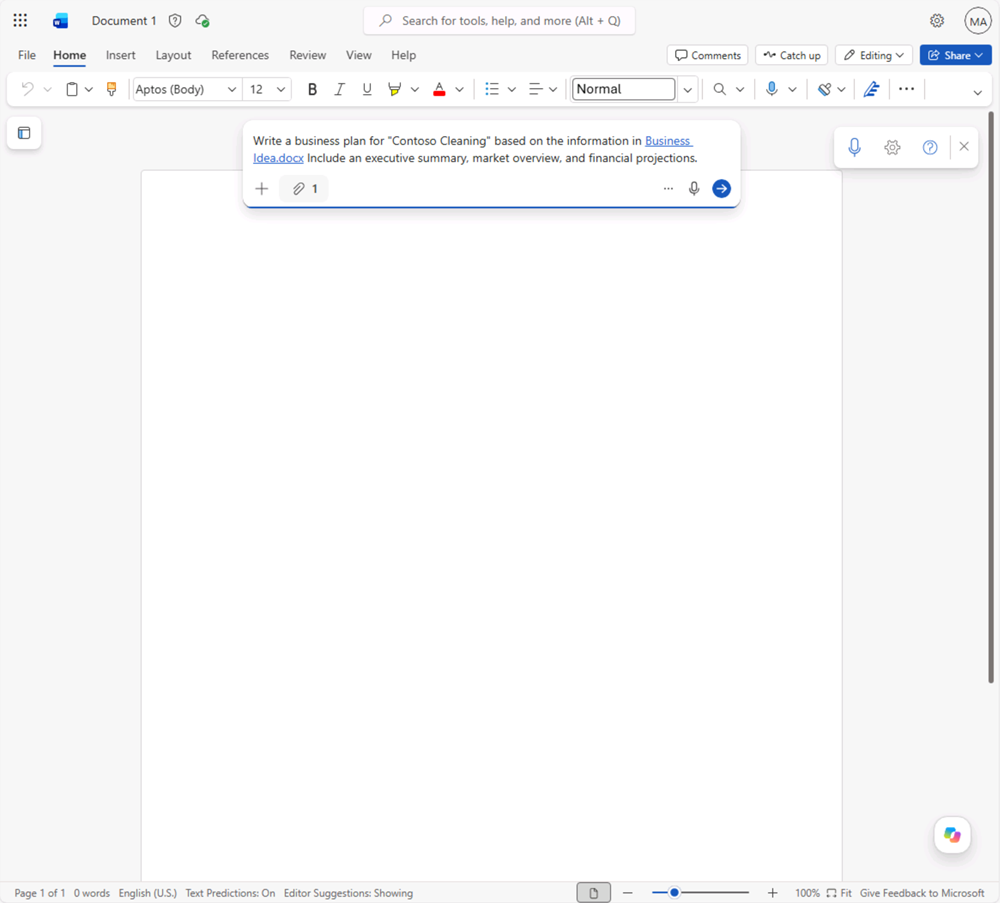Switch to the Review tab
The width and height of the screenshot is (1000, 903).
coord(308,55)
